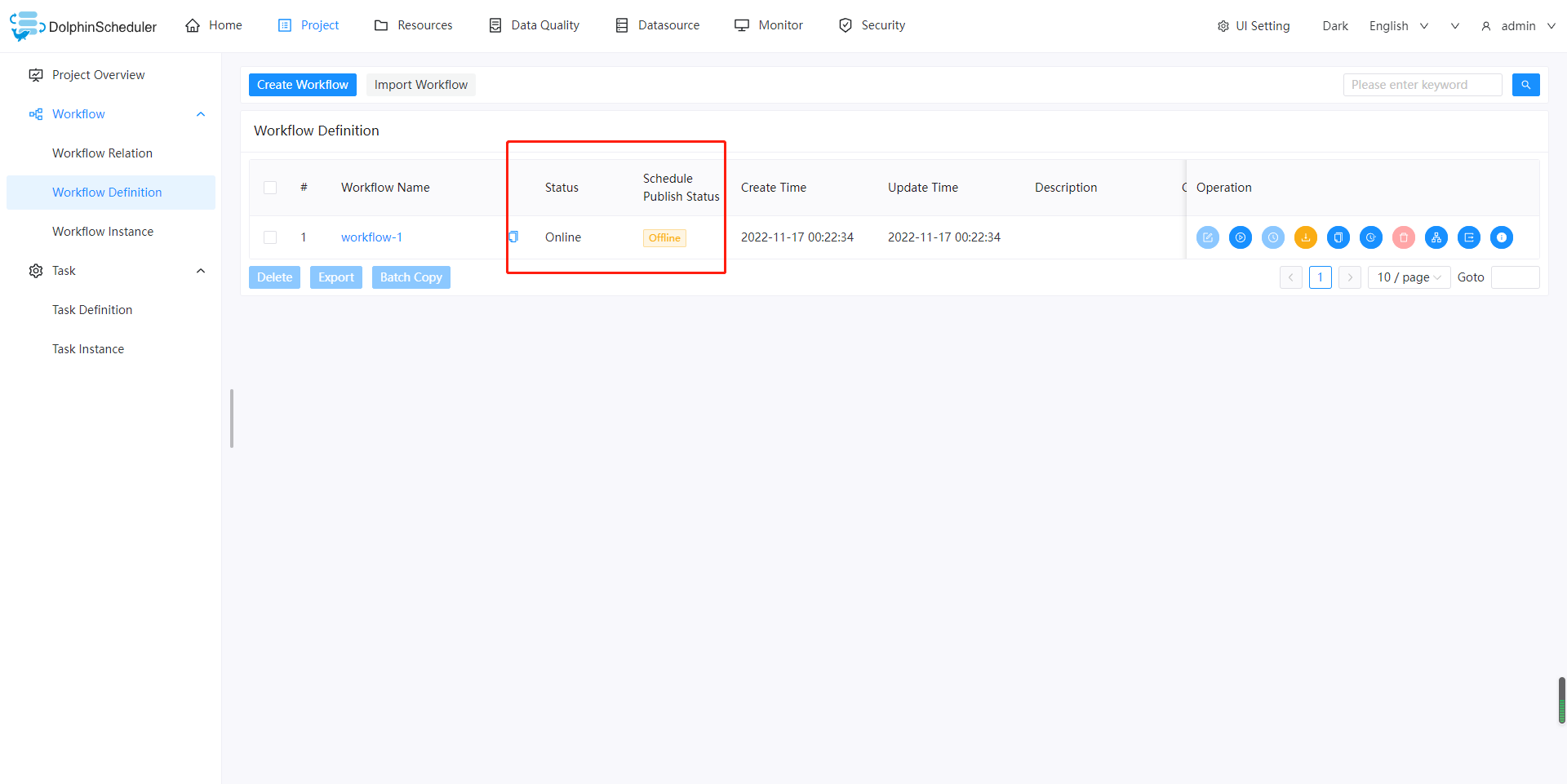Switch theme using the Dark toggle
Viewport: 1567px width, 784px height.
pyautogui.click(x=1335, y=26)
